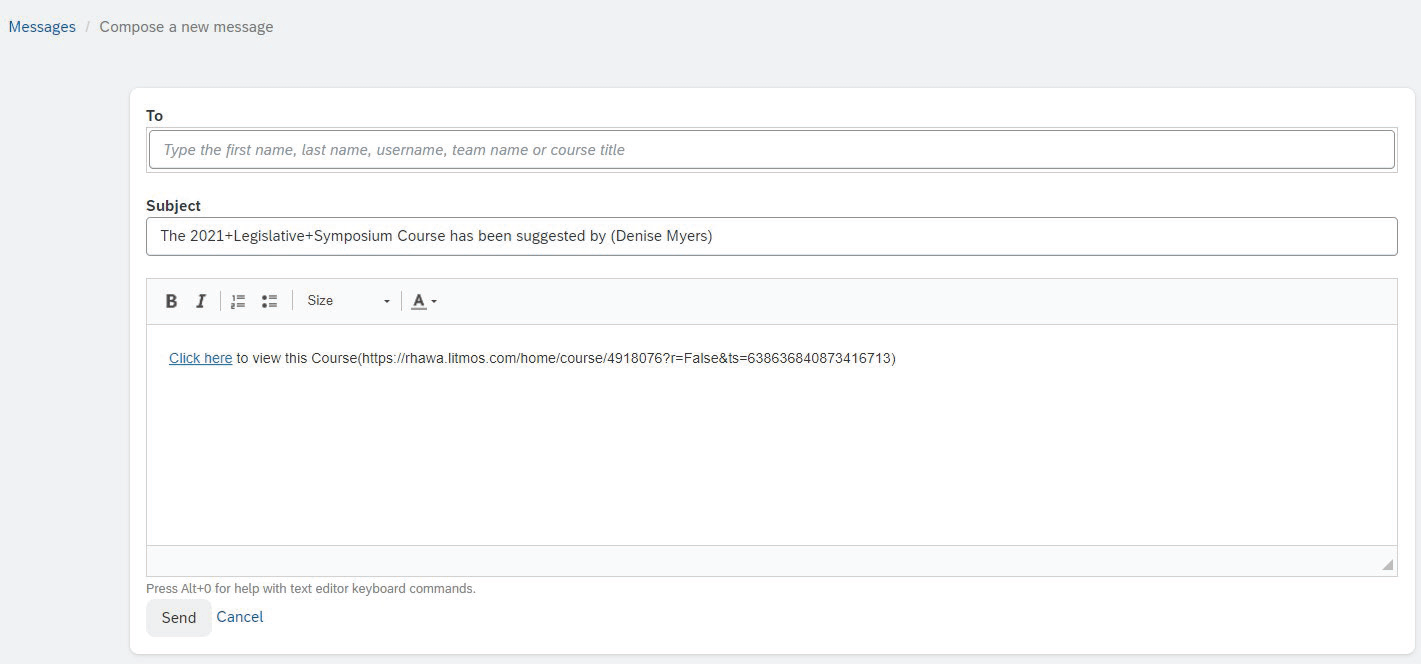Select 'Compose a new message' breadcrumb text
Viewport: 1421px width, 664px height.
(x=186, y=27)
